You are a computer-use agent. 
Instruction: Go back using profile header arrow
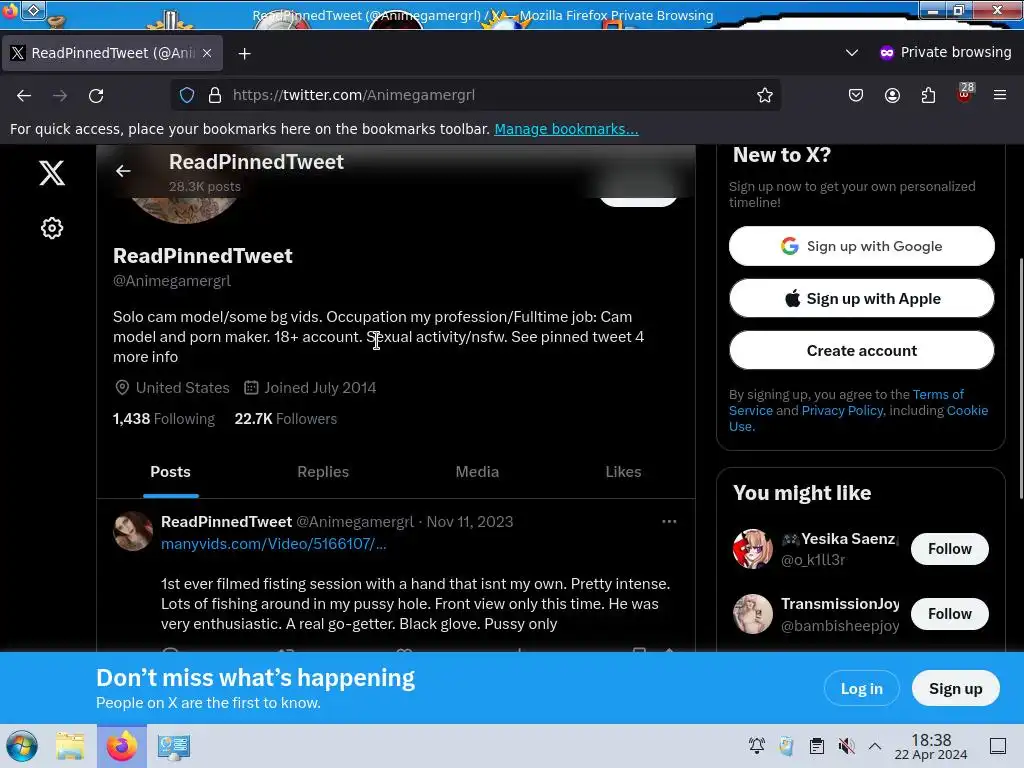coord(123,171)
